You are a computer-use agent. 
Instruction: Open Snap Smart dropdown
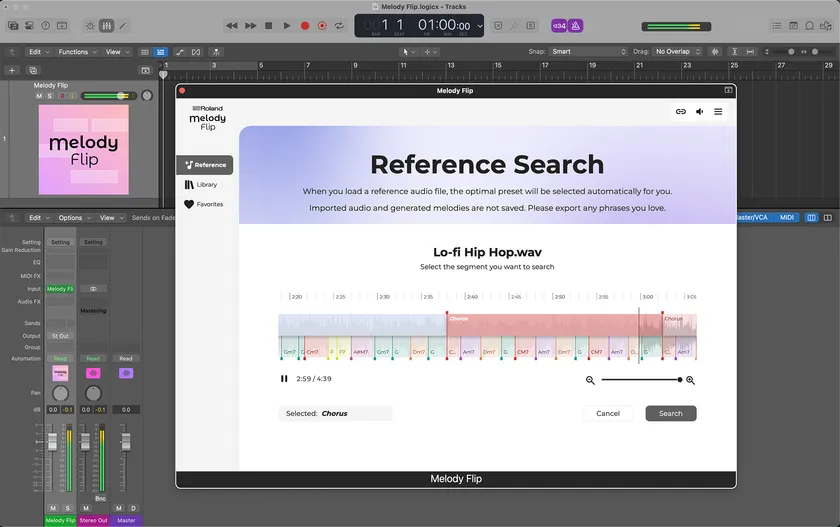tap(589, 51)
